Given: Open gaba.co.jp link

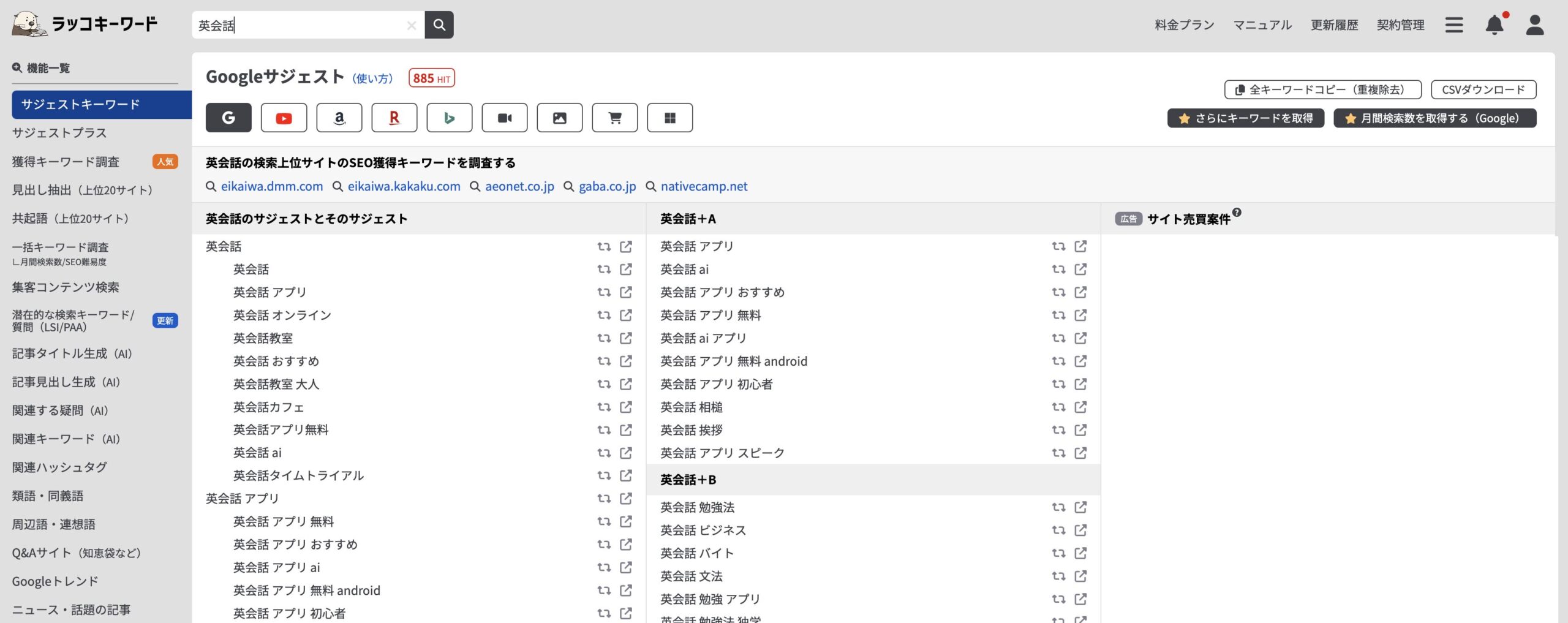Looking at the screenshot, I should tap(608, 186).
